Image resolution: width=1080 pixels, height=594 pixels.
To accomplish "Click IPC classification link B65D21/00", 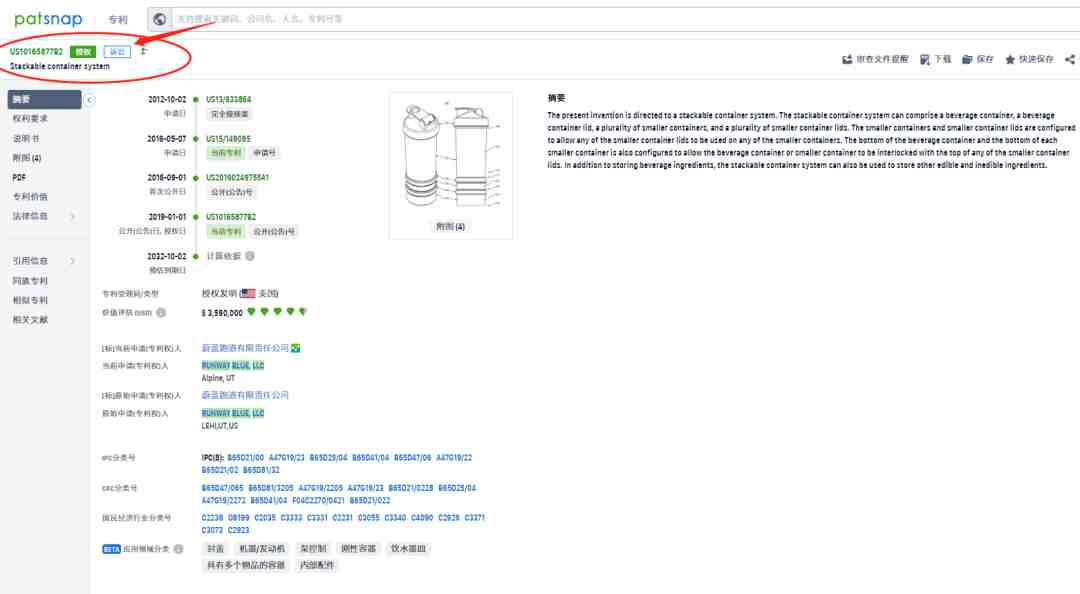I will pyautogui.click(x=244, y=457).
